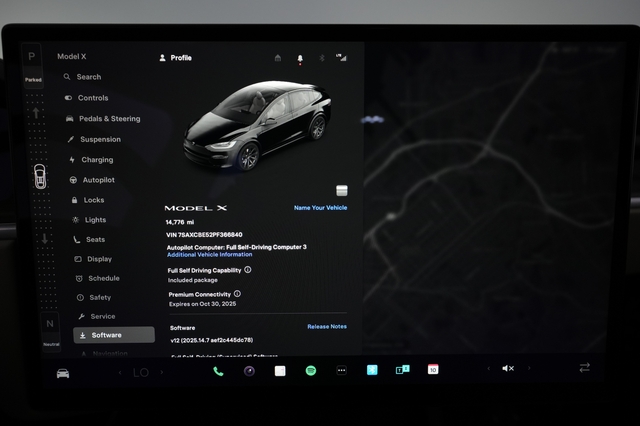Screen dimensions: 640x426
Task: Open Autopilot settings
Action: (x=92, y=180)
